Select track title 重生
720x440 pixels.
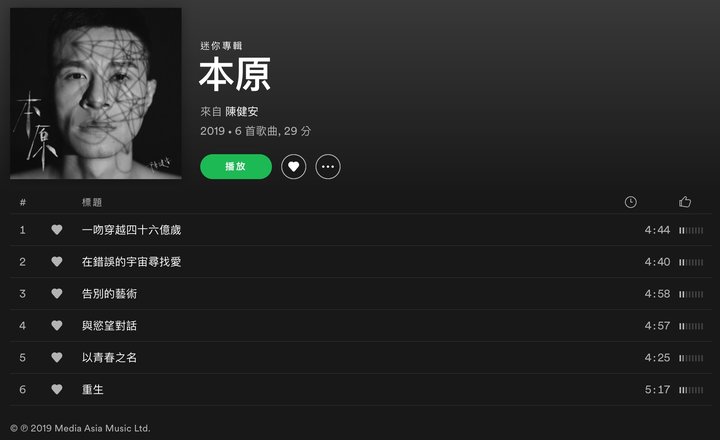(93, 389)
